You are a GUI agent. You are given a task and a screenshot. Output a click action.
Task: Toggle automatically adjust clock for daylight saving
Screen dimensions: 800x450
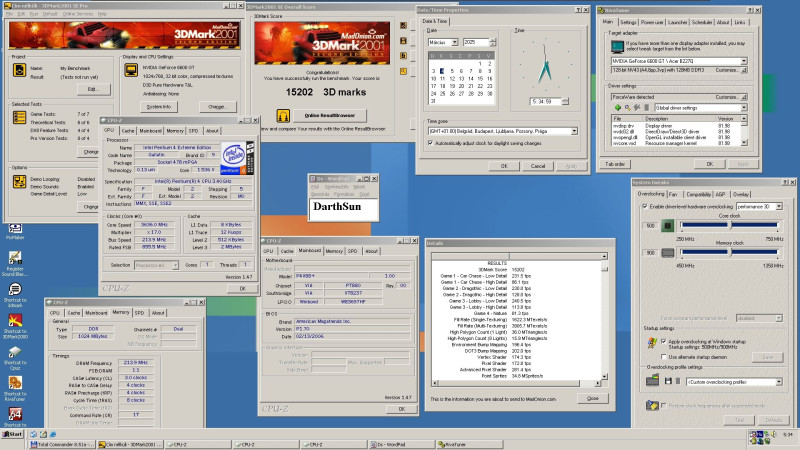coord(430,143)
